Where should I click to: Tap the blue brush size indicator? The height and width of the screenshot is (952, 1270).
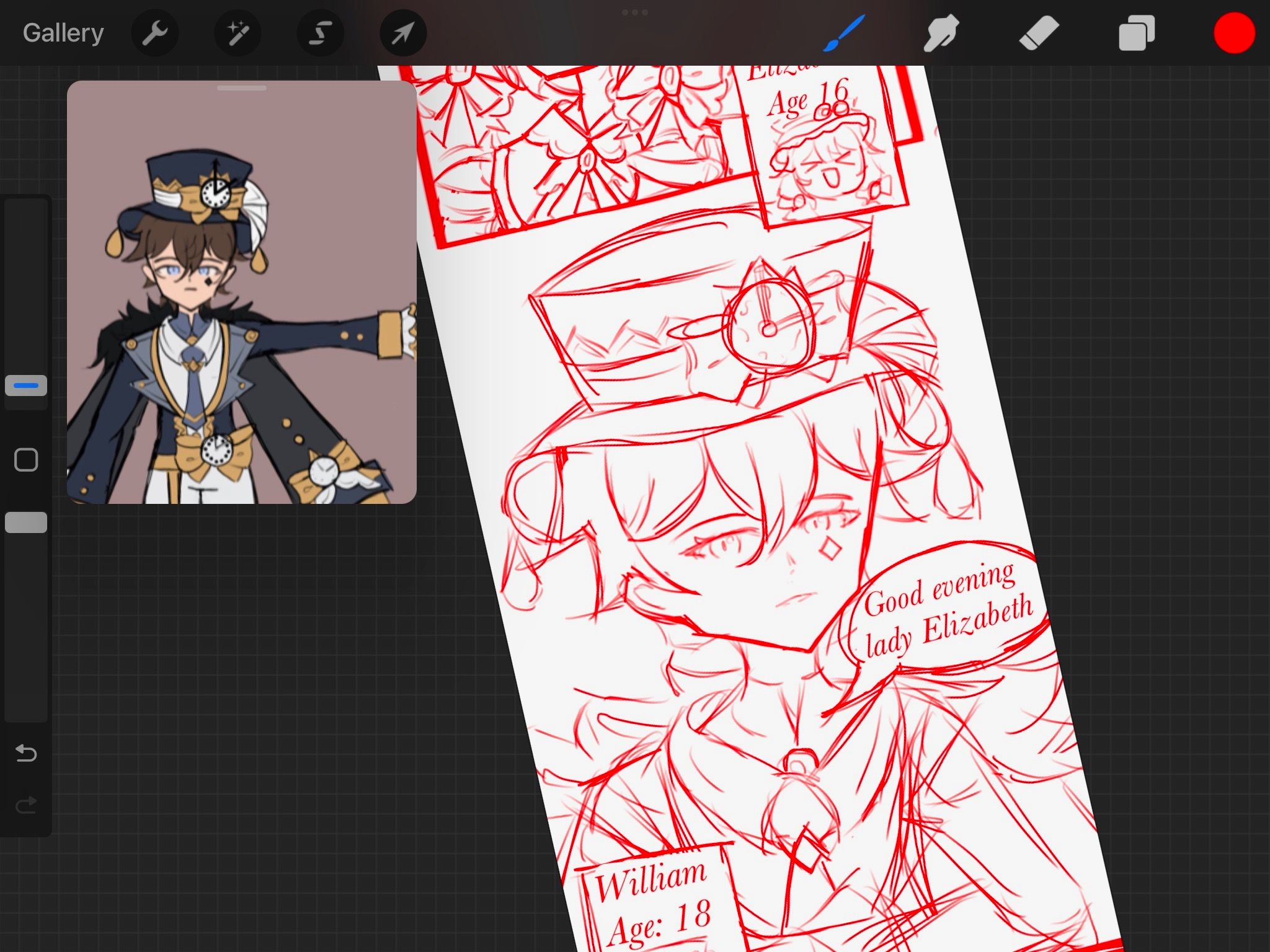coord(26,385)
